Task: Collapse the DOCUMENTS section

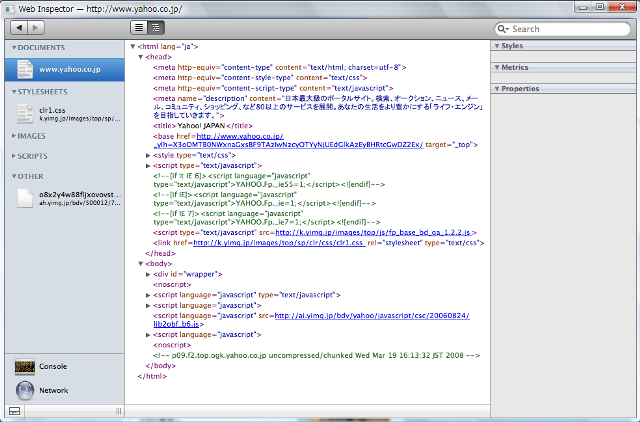Action: pyautogui.click(x=14, y=48)
